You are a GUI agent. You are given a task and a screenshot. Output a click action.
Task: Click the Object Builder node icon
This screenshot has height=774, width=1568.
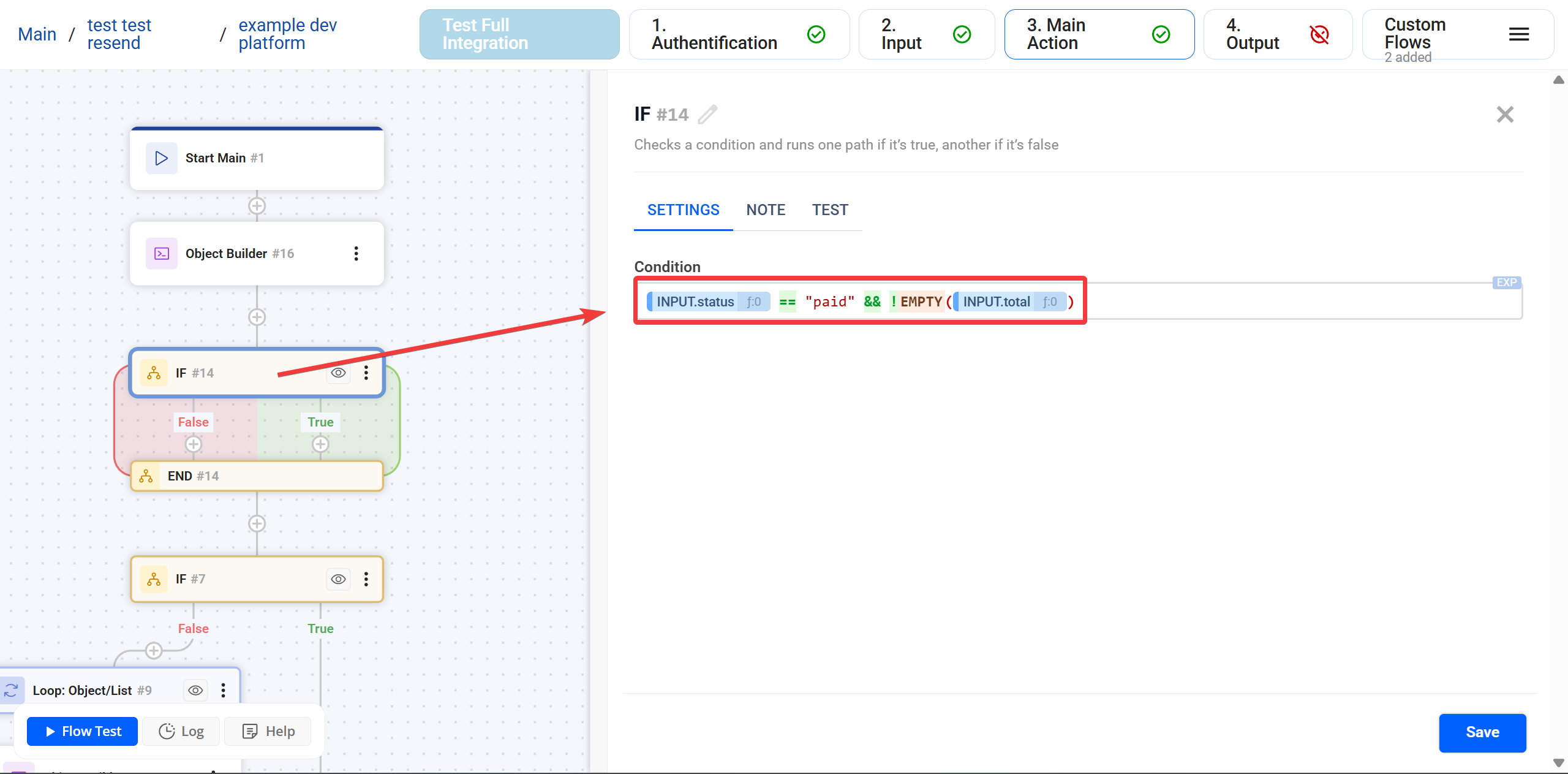click(161, 254)
